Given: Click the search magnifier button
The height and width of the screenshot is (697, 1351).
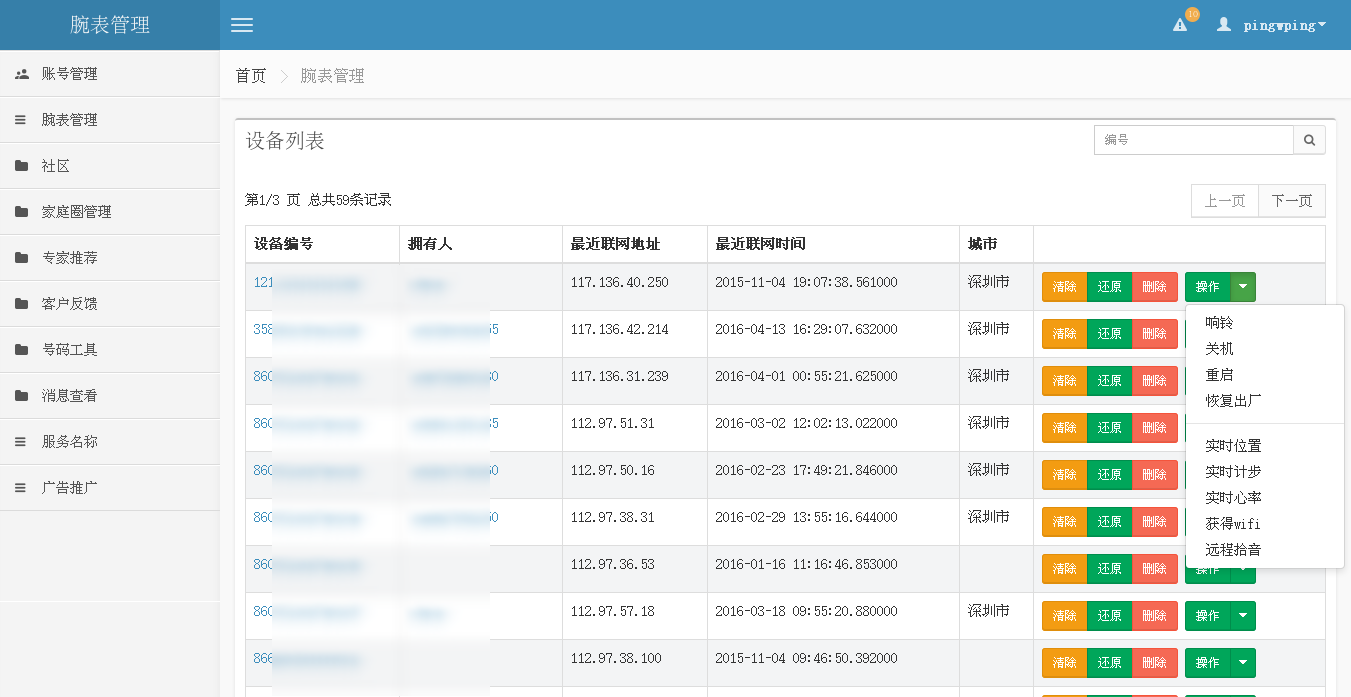Looking at the screenshot, I should tap(1310, 140).
